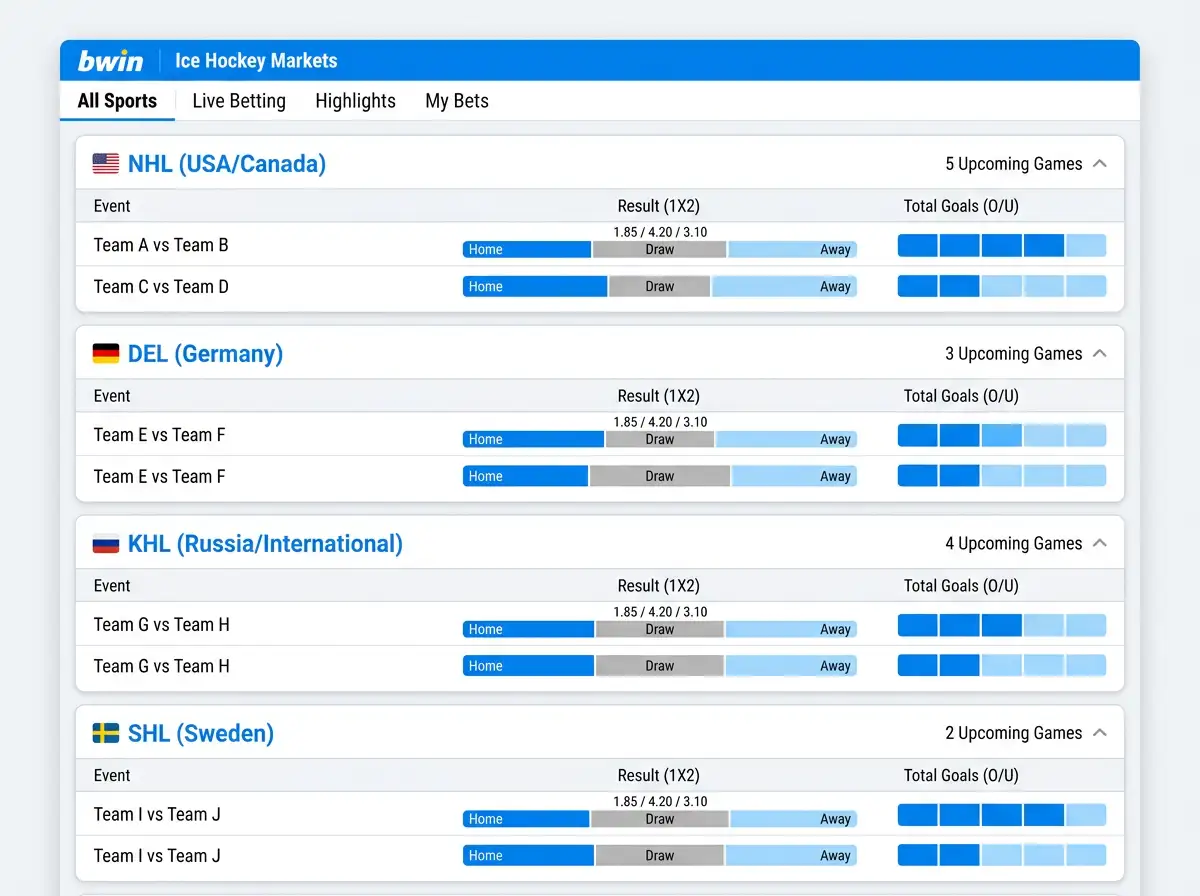Viewport: 1200px width, 896px height.
Task: Select Home on second Team G vs Team H
Action: point(528,666)
